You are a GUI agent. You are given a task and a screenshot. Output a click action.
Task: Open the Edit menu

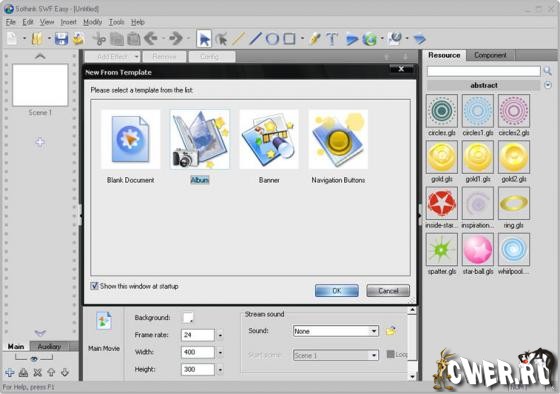[28, 22]
